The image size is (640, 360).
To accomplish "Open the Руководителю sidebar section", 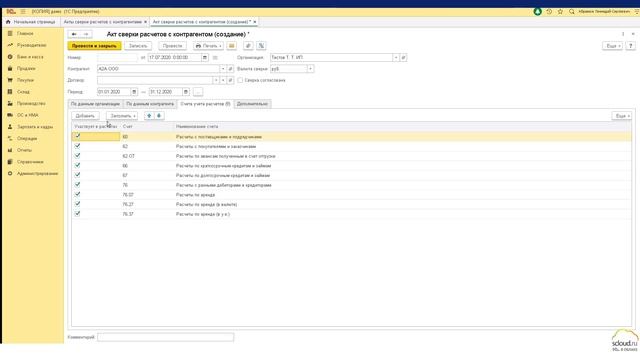I will click(31, 45).
